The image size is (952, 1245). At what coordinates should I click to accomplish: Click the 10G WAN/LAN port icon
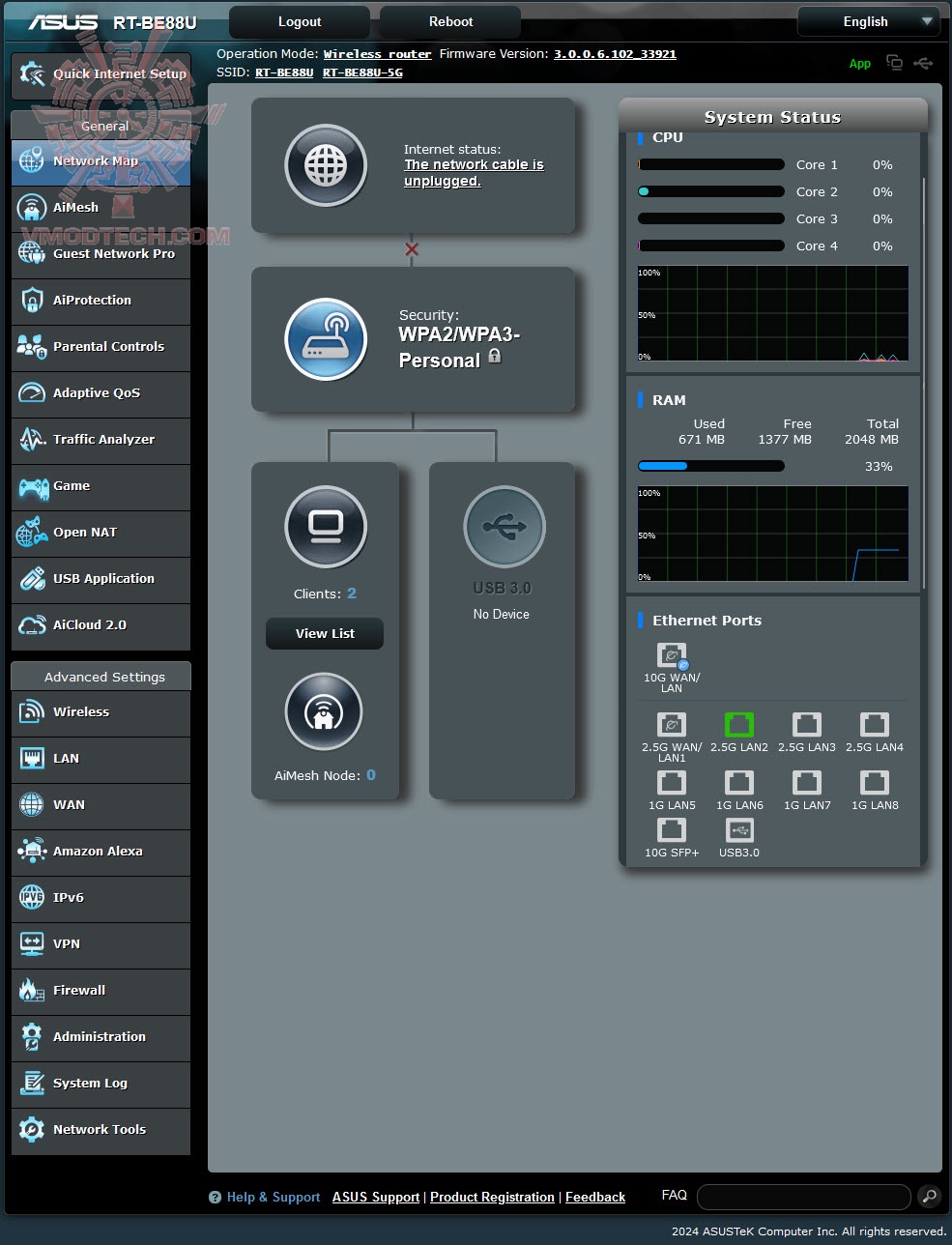(x=672, y=656)
